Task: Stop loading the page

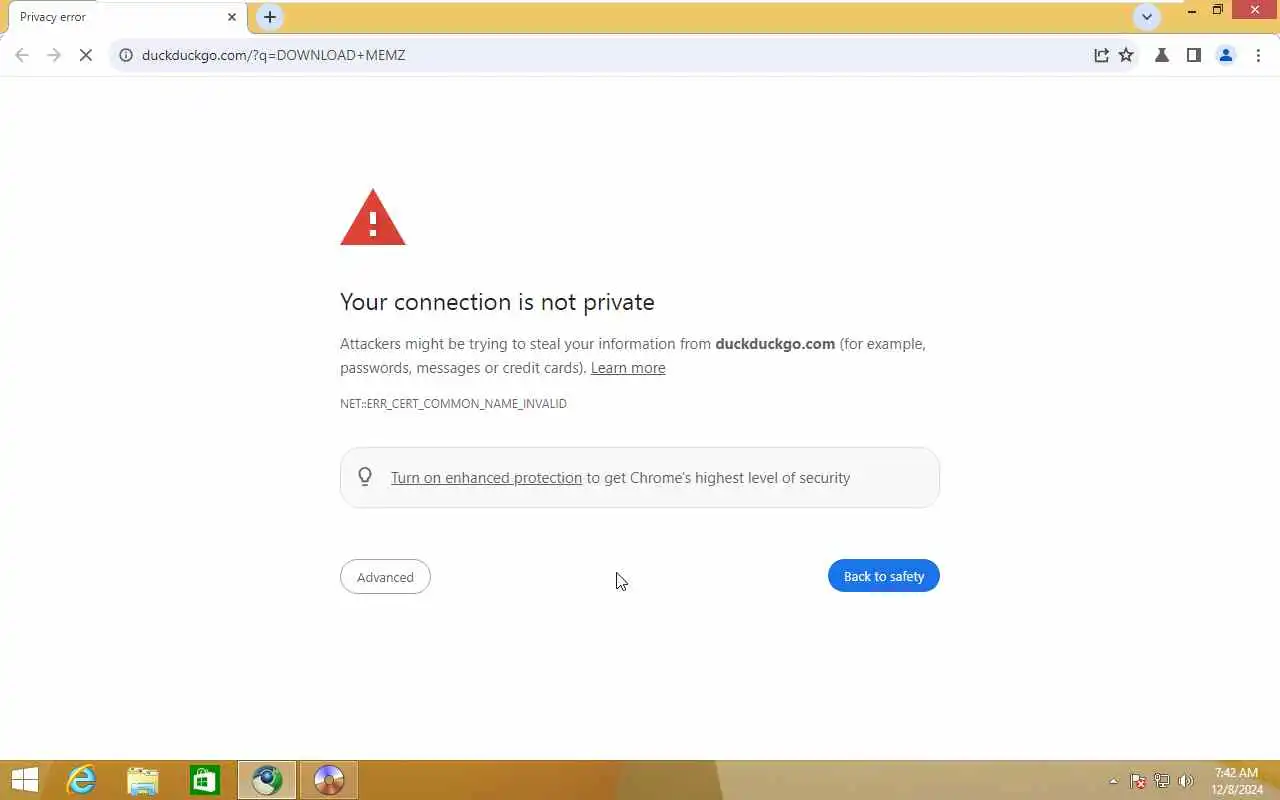Action: [86, 55]
